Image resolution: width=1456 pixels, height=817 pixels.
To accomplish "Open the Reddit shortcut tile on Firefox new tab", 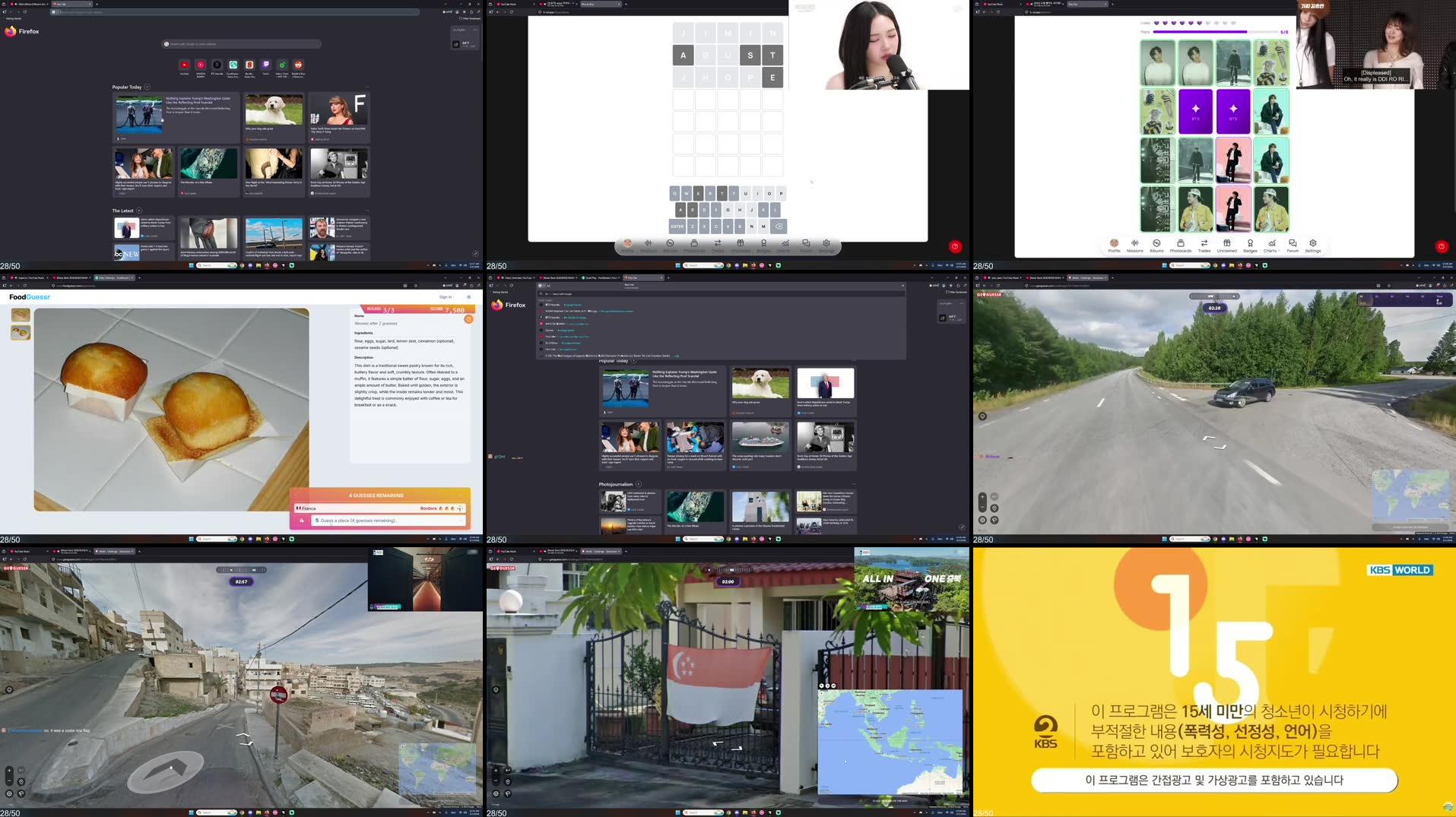I will tap(298, 65).
